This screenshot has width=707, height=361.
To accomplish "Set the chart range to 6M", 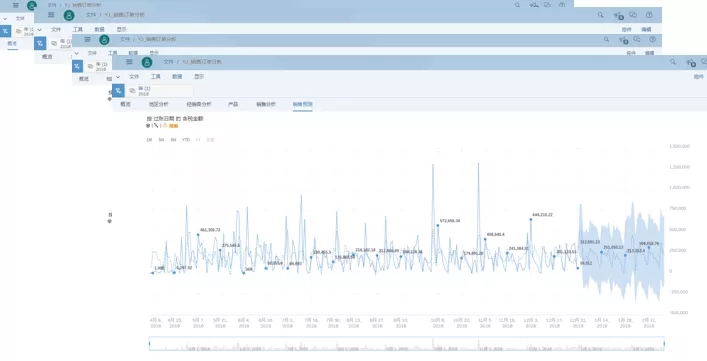I will (x=173, y=140).
